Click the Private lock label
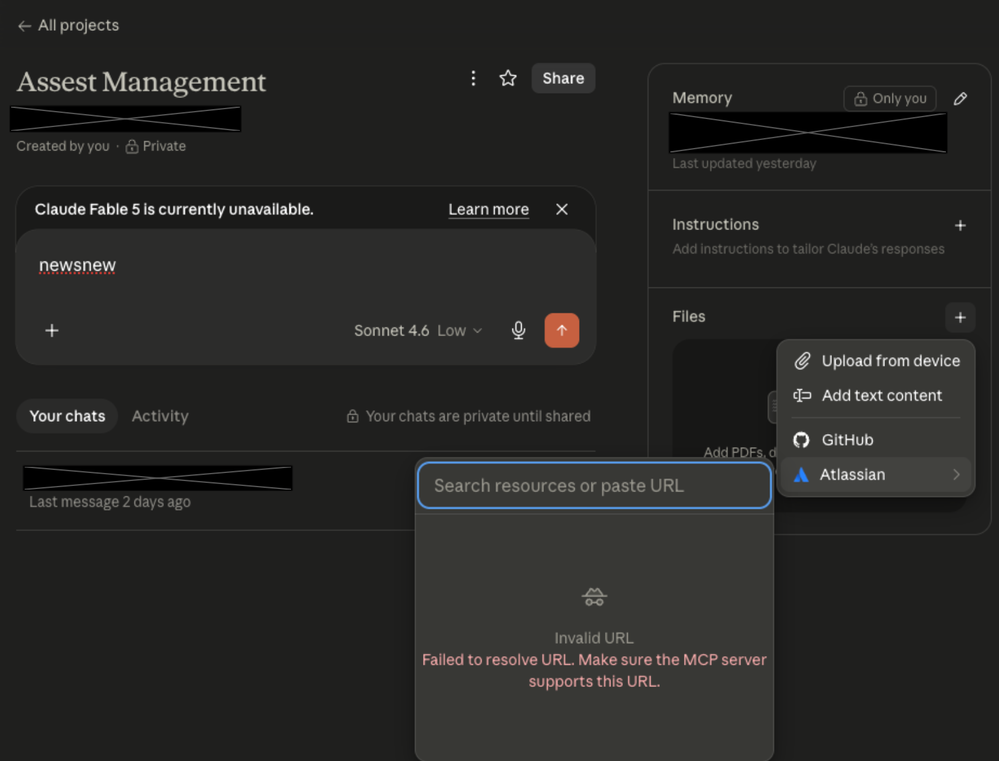This screenshot has height=761, width=999. (155, 147)
